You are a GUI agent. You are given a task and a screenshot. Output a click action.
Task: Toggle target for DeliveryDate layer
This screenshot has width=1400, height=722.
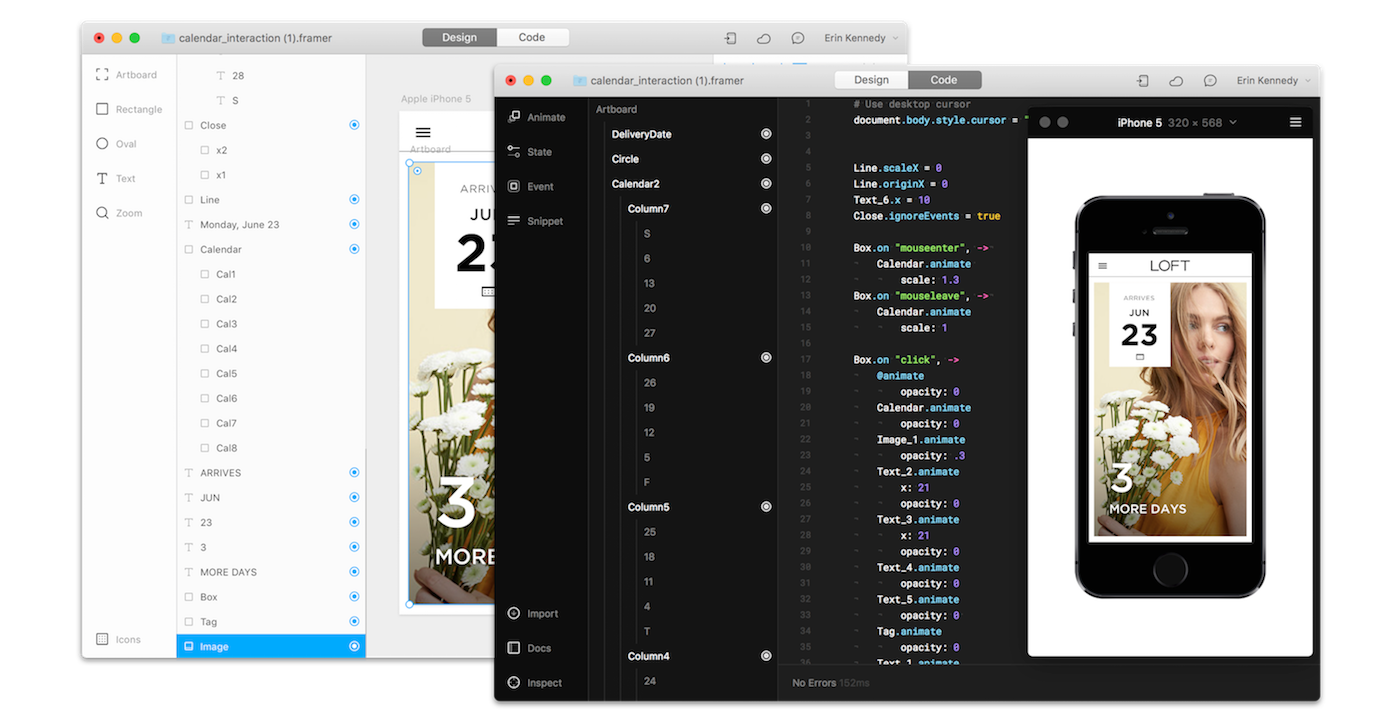point(766,134)
